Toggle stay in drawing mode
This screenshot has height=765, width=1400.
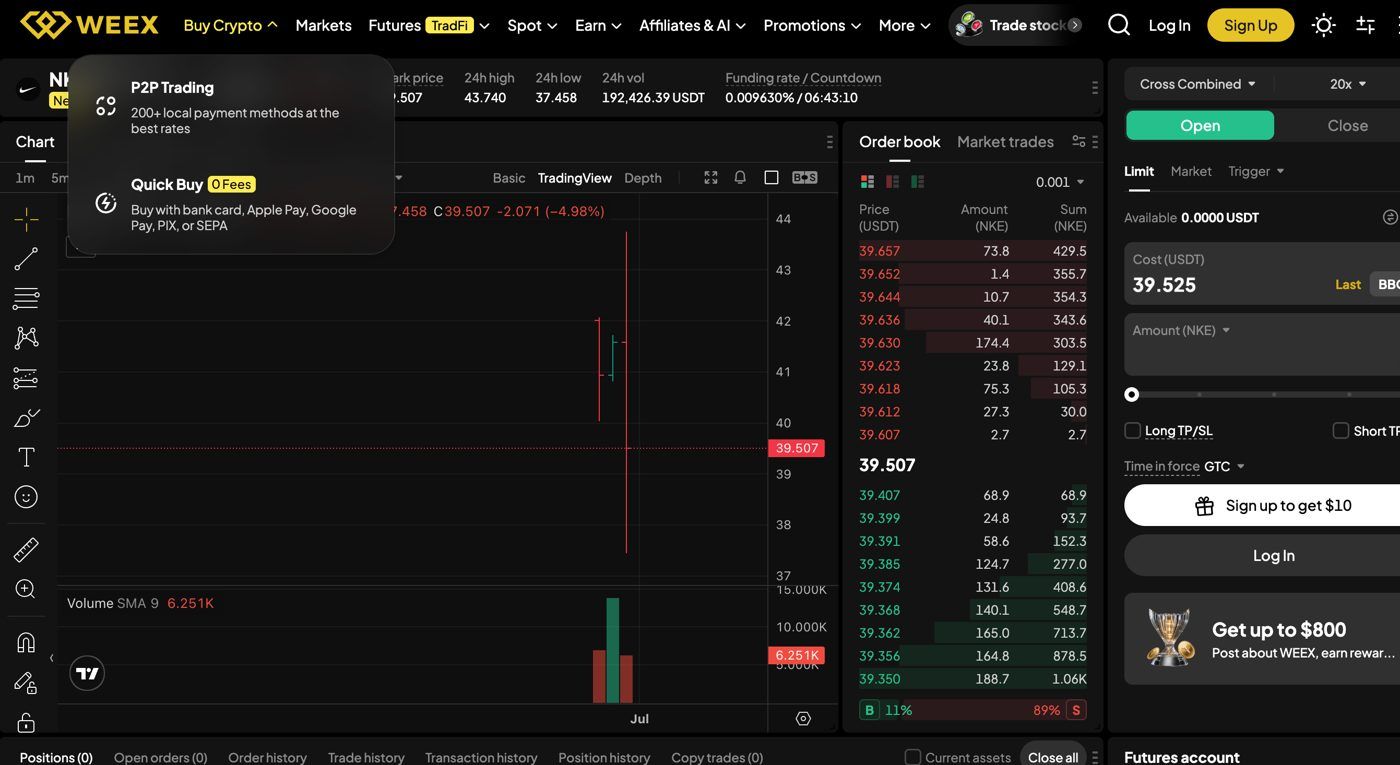click(x=26, y=683)
